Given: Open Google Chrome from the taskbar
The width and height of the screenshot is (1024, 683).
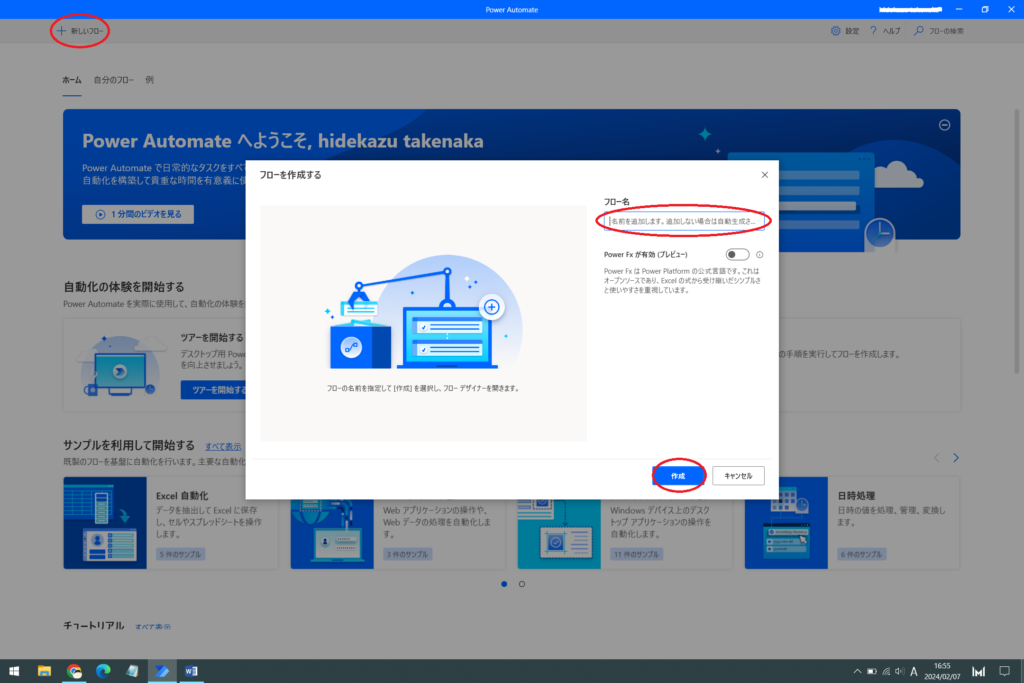Looking at the screenshot, I should coord(74,671).
